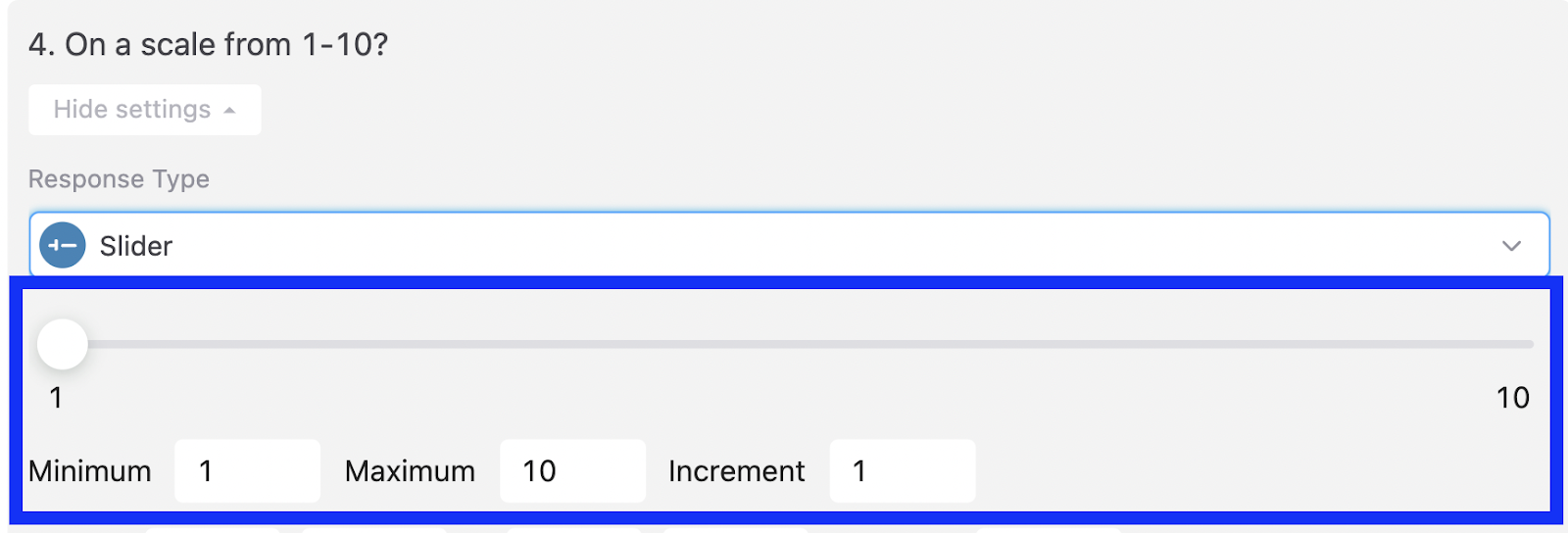Click the Minimum field label
Screen dimensions: 1568x533
click(x=90, y=471)
